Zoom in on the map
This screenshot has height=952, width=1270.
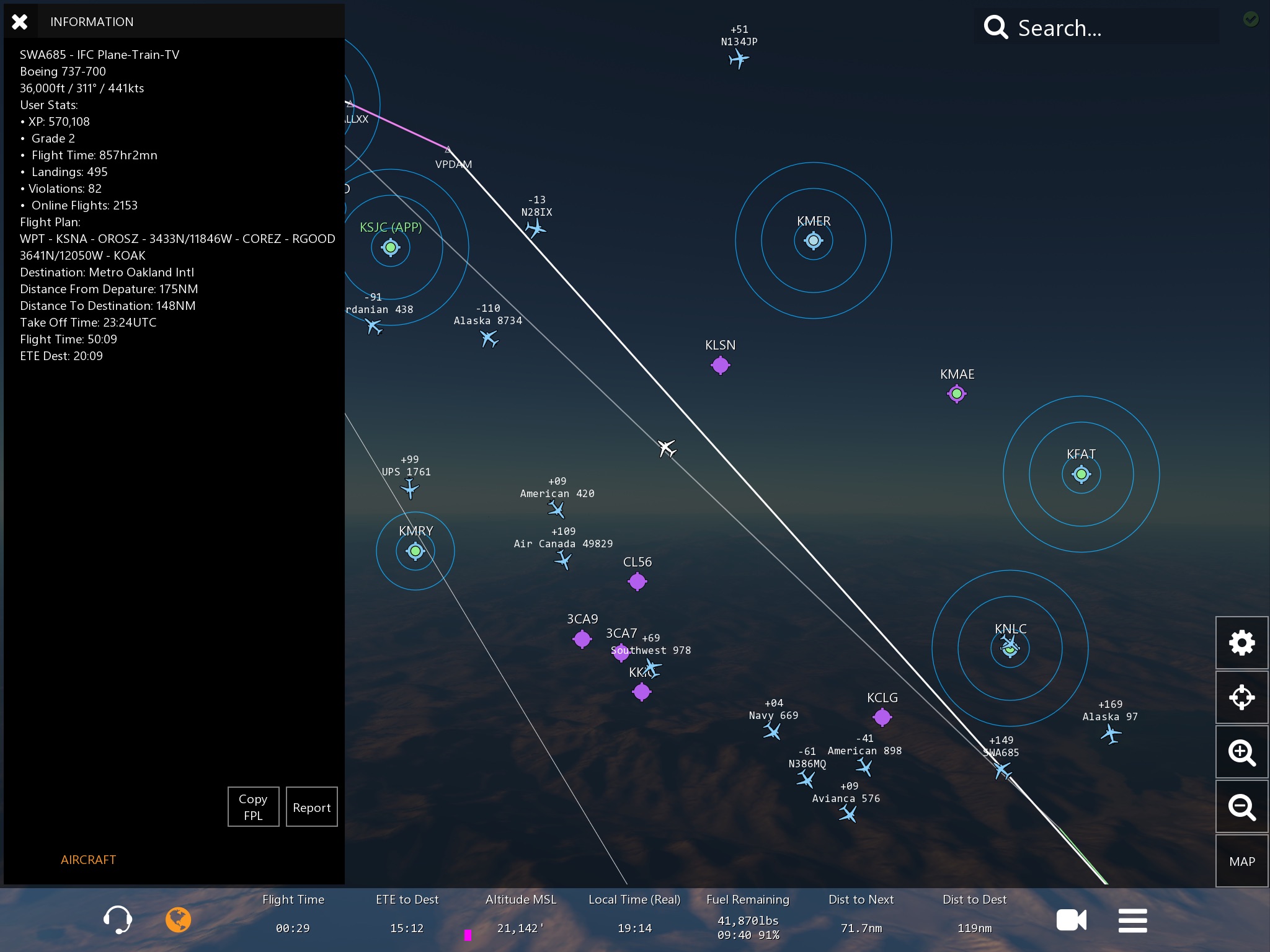click(1241, 752)
